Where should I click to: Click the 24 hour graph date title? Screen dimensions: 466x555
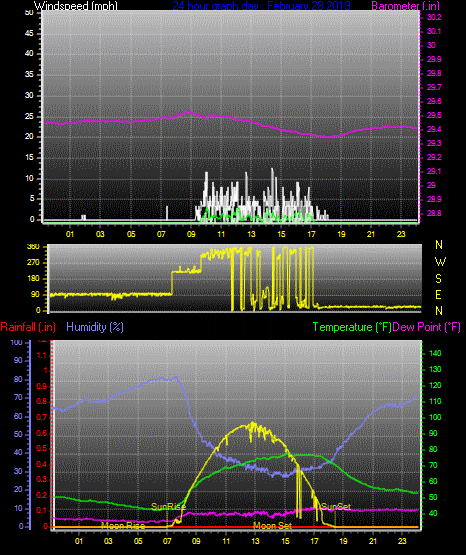coord(261,5)
